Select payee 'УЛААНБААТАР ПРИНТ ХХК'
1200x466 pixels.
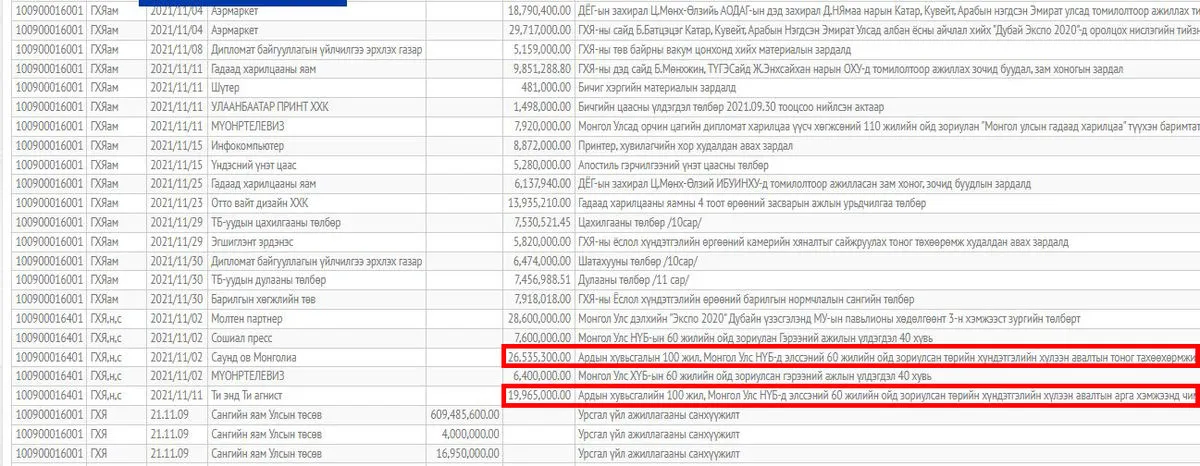coord(269,107)
